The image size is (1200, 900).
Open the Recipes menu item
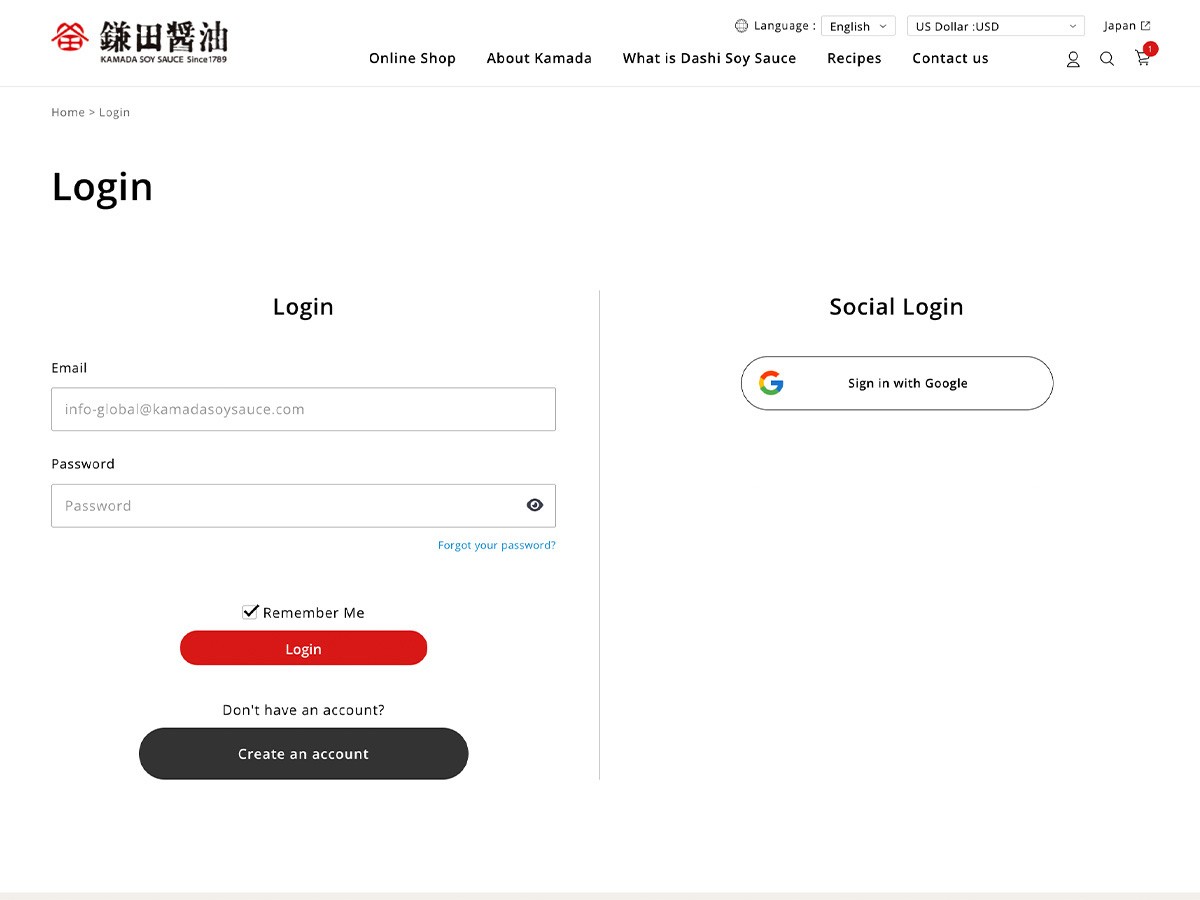tap(854, 58)
